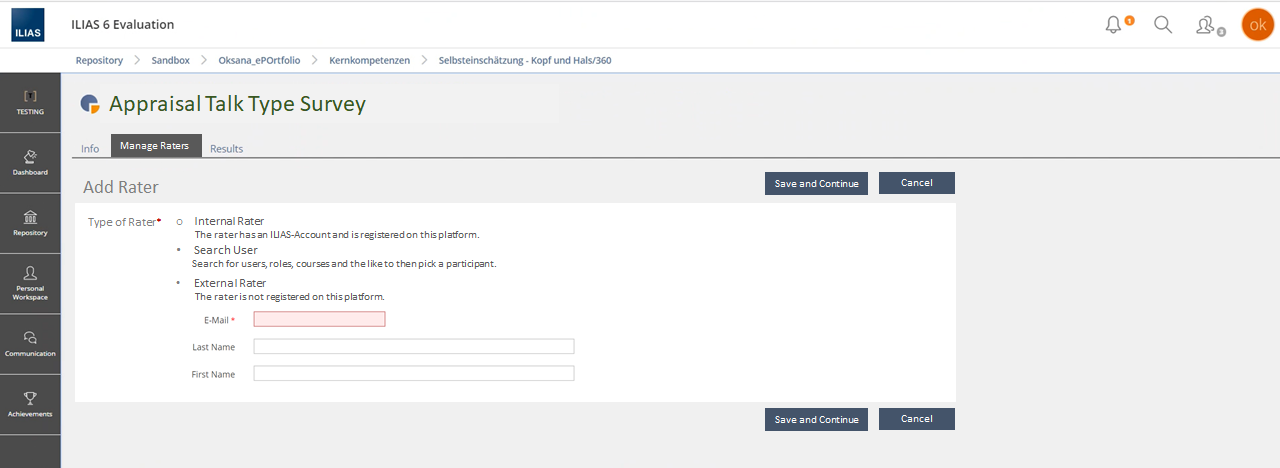Click the top Save and Continue button

pos(816,183)
